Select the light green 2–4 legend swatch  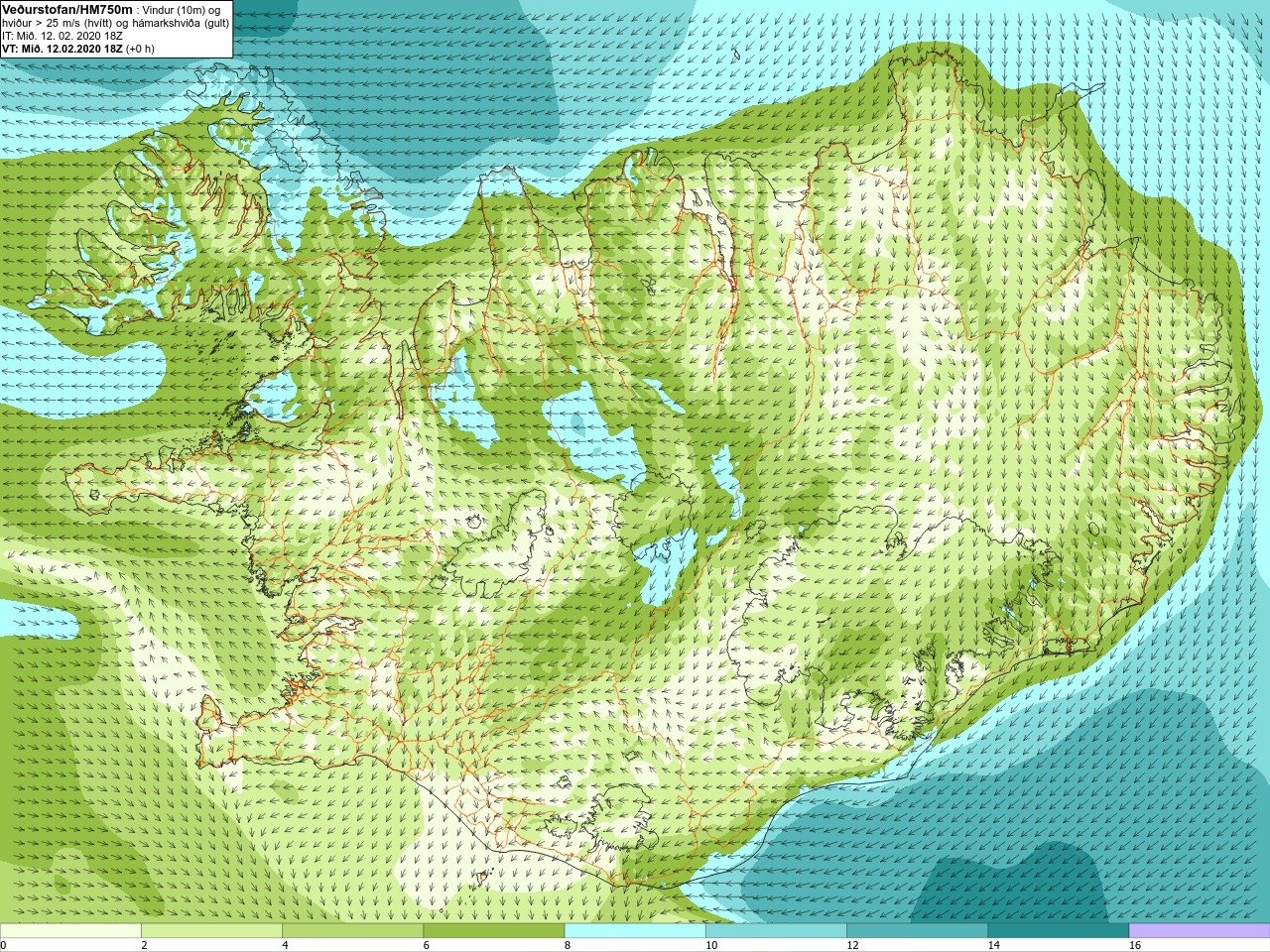click(211, 931)
